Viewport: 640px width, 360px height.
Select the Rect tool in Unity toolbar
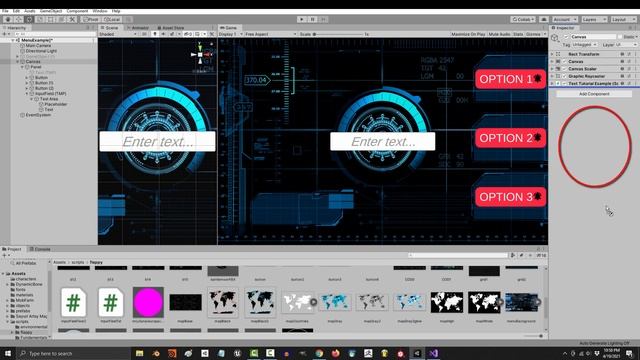[x=51, y=19]
